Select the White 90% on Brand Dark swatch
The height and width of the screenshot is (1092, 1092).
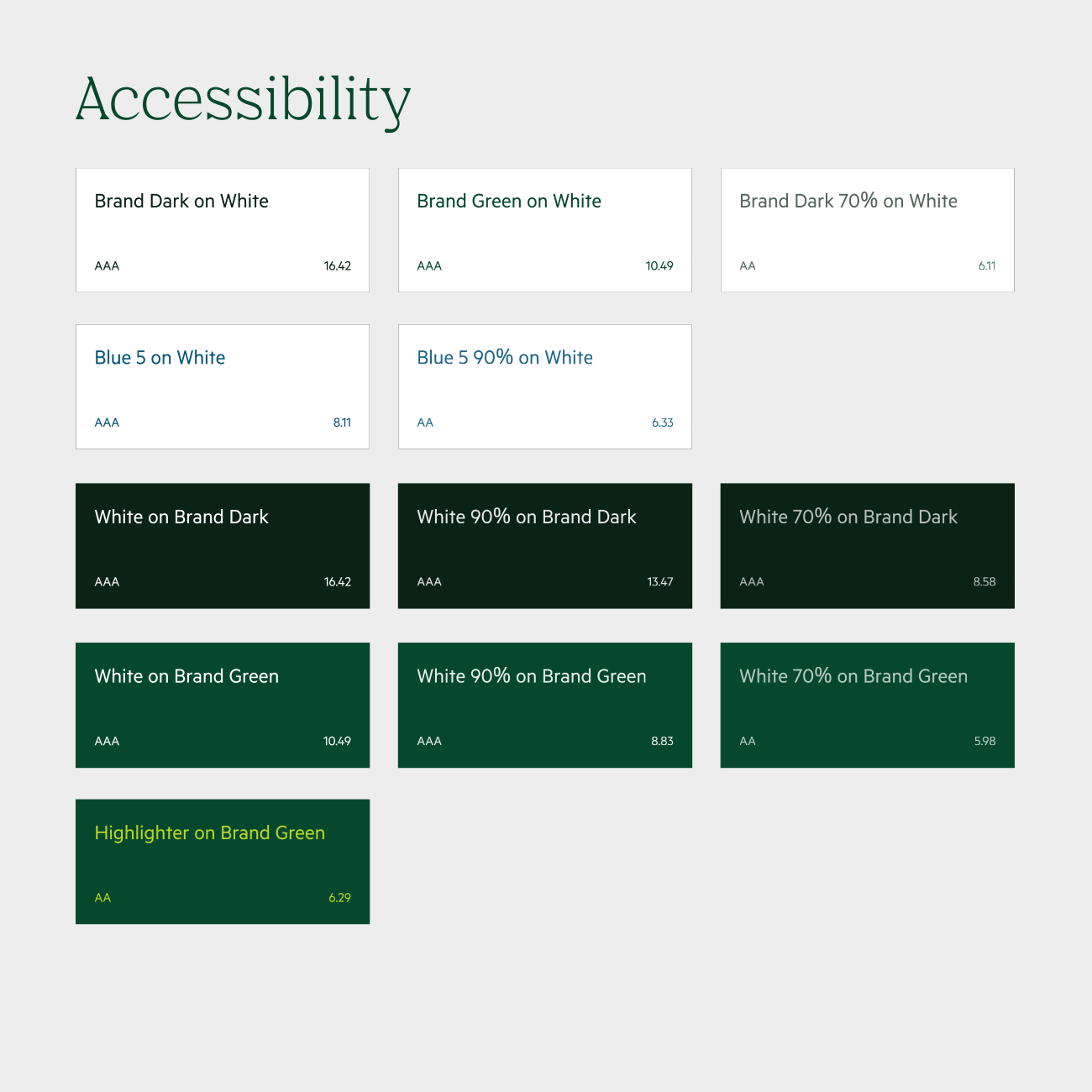544,545
